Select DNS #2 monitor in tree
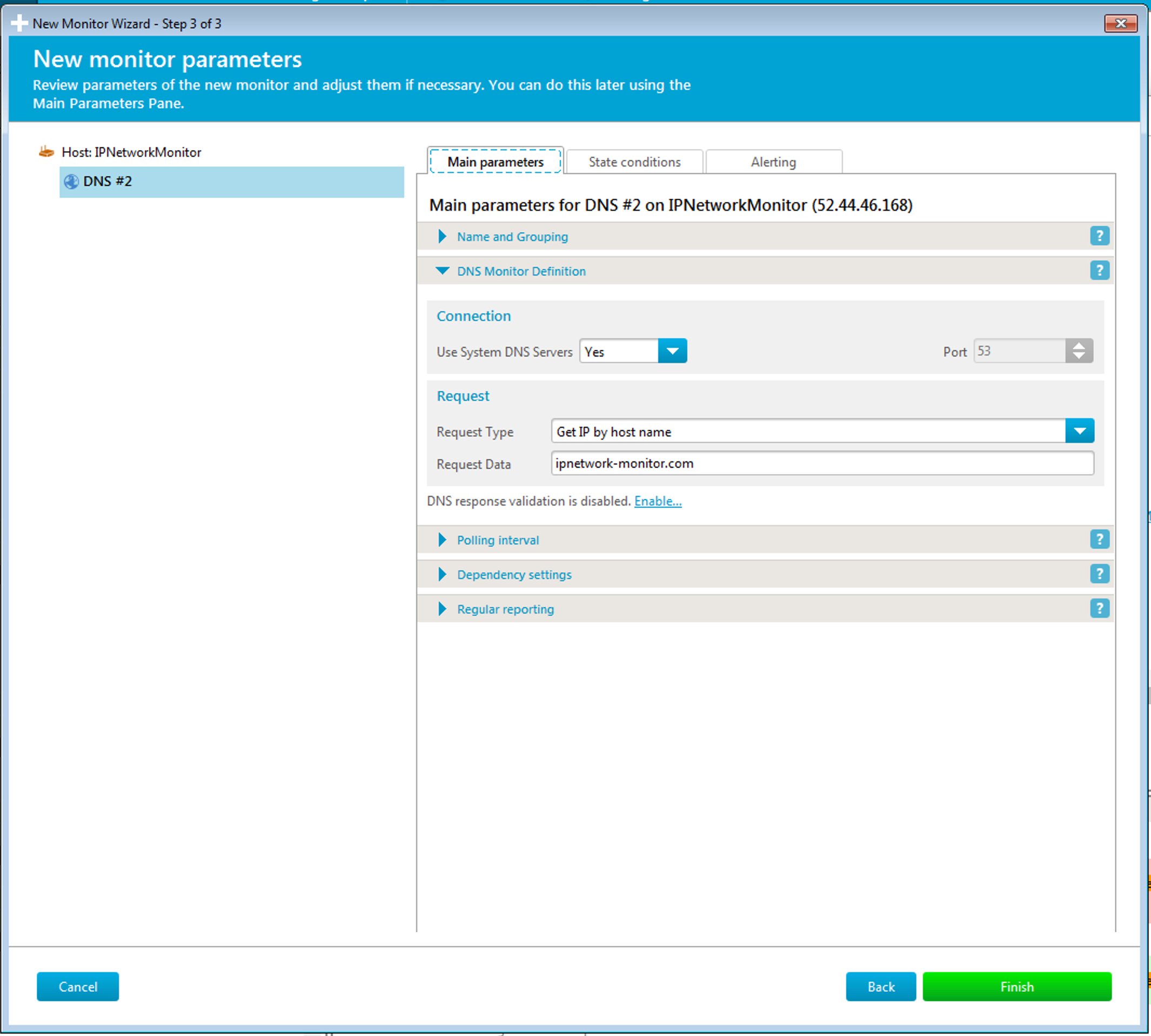The height and width of the screenshot is (1036, 1151). tap(232, 181)
